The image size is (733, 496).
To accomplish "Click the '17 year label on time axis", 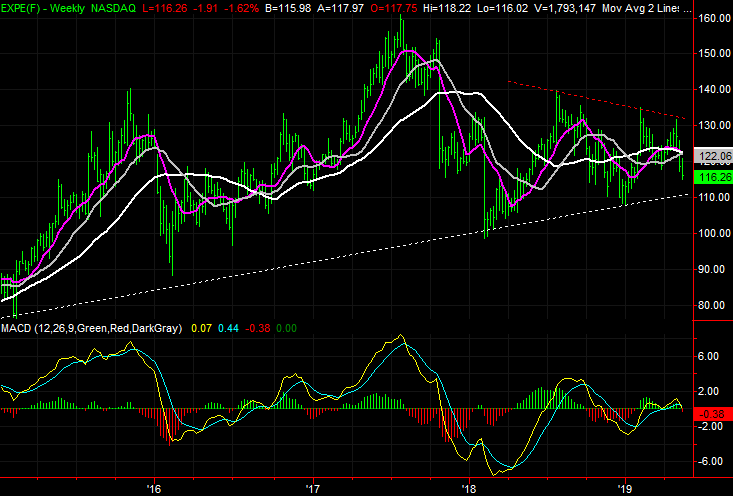I will pos(312,489).
